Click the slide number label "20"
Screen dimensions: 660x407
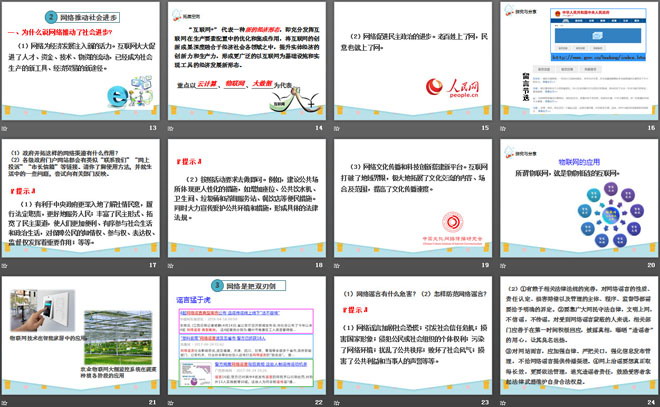(x=652, y=265)
